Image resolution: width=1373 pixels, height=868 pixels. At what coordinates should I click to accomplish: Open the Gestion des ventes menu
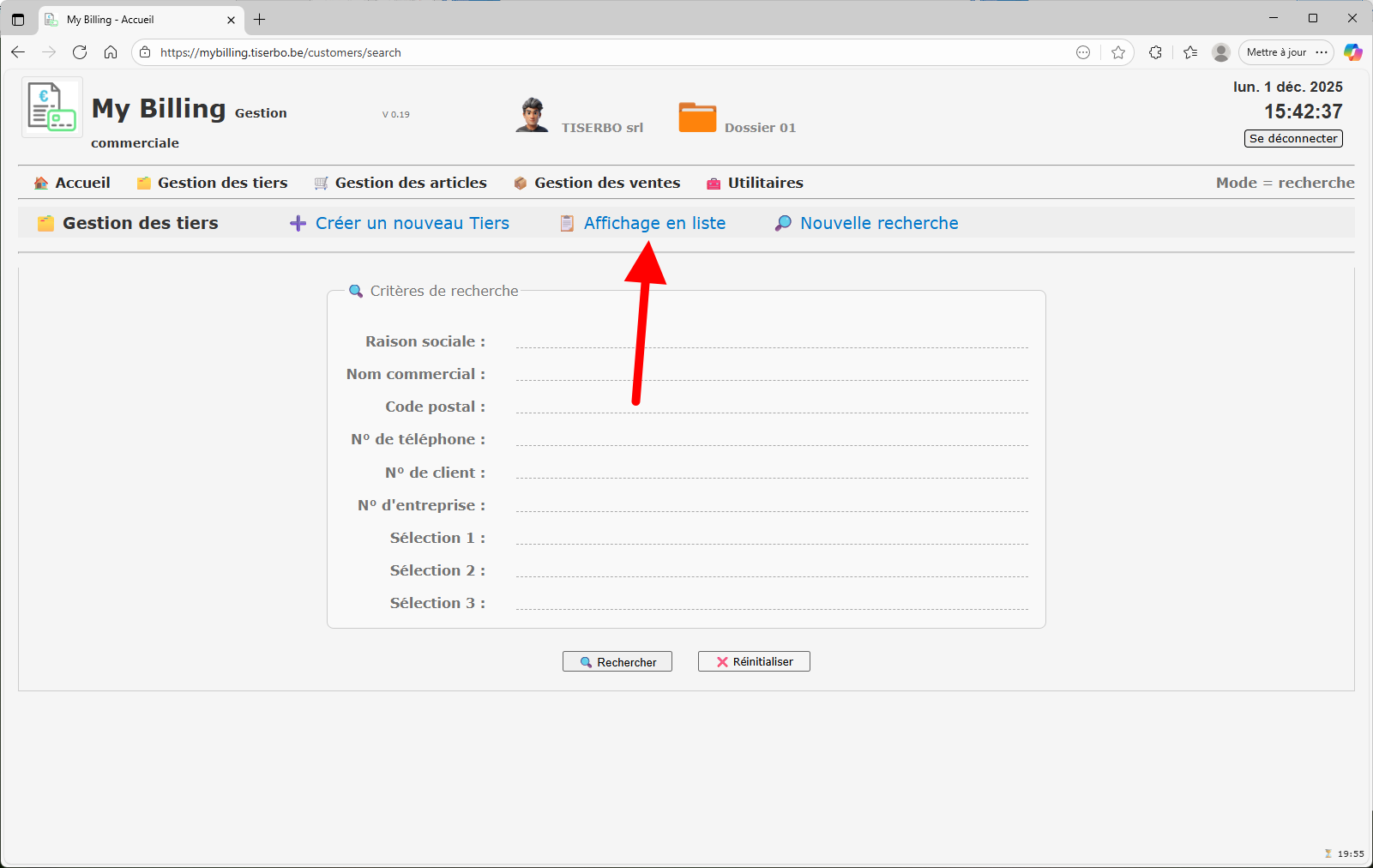607,182
